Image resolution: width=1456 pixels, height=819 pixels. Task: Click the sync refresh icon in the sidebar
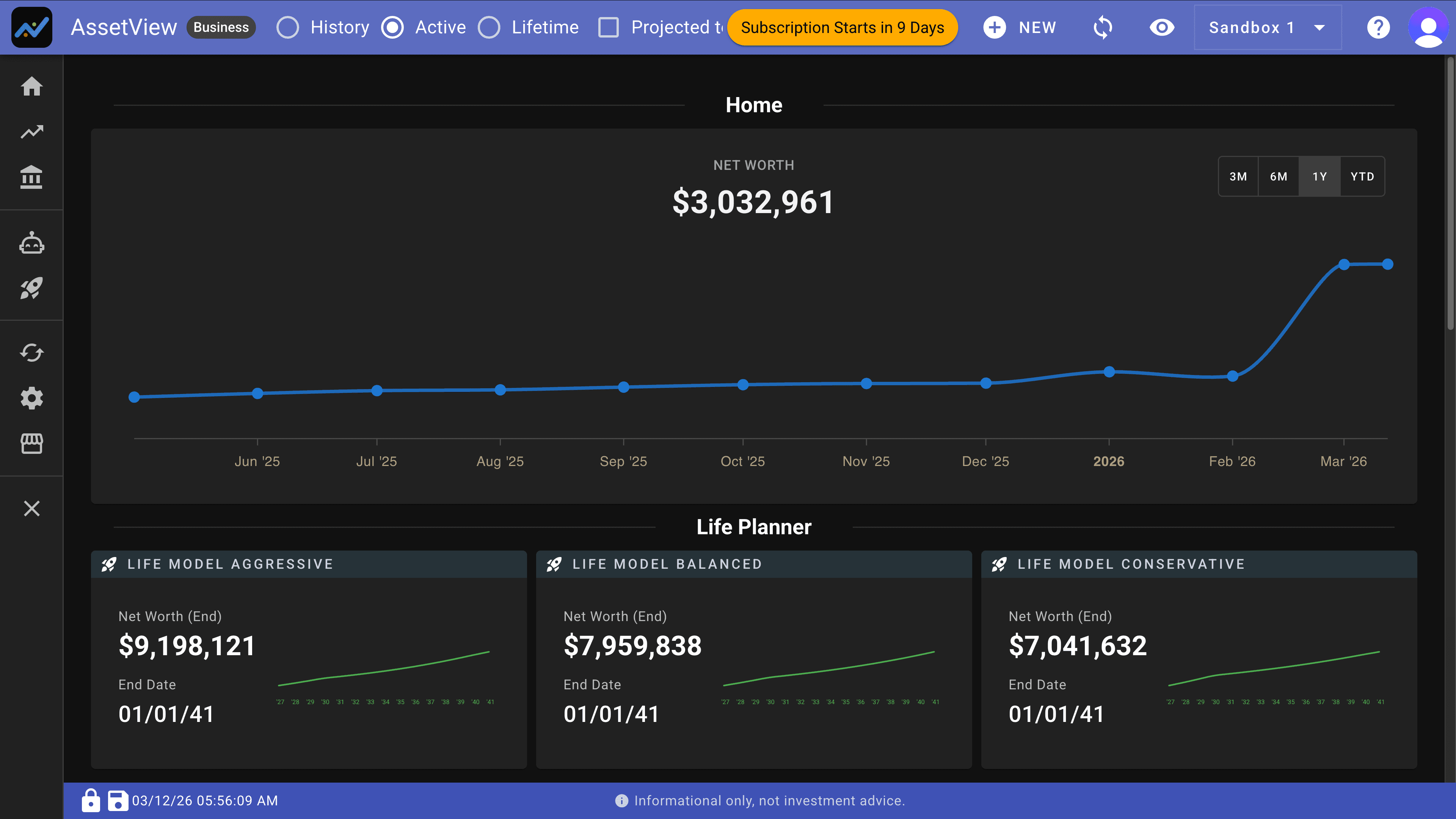(x=31, y=351)
